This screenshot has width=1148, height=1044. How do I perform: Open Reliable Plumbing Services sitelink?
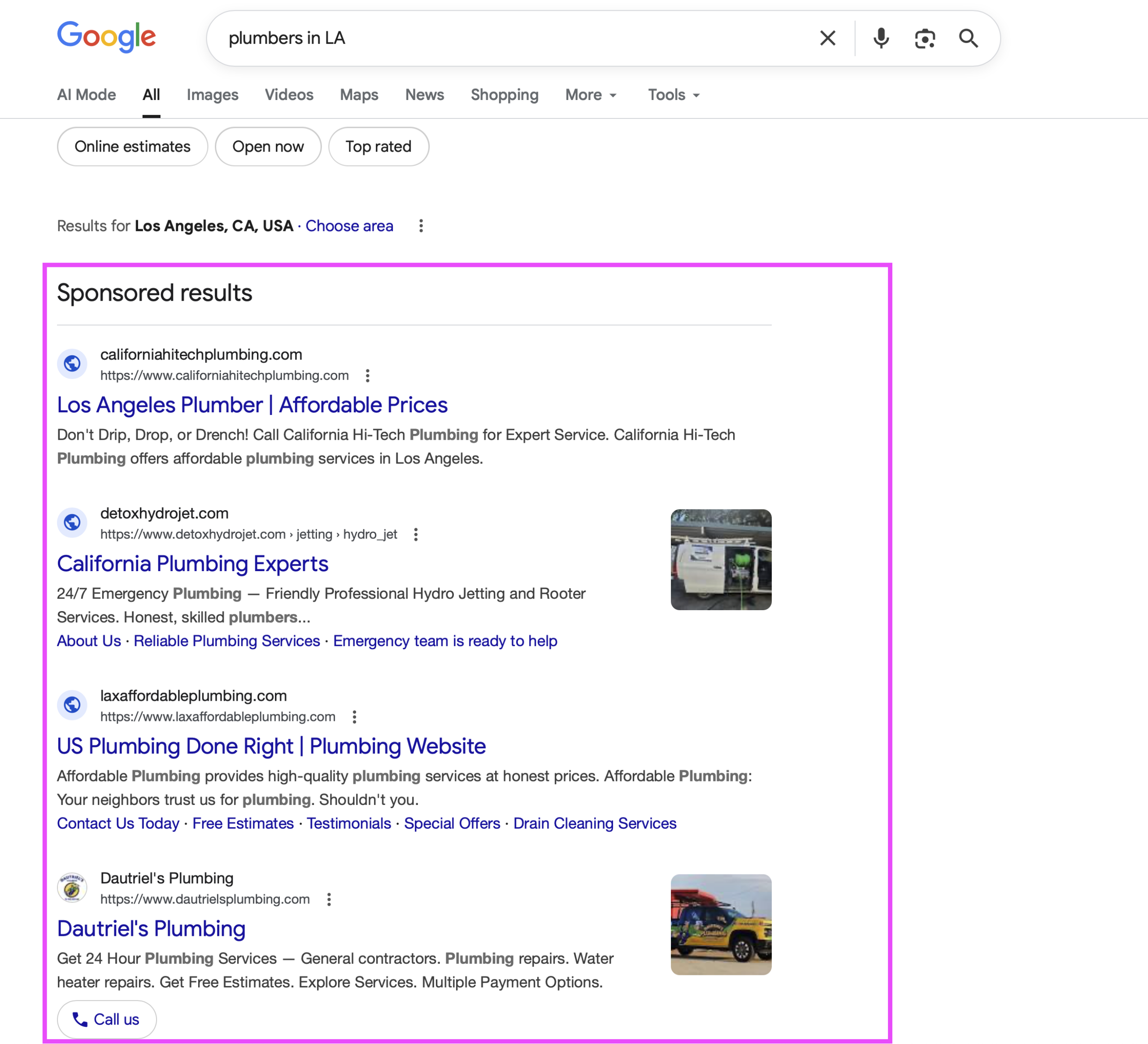coord(226,641)
